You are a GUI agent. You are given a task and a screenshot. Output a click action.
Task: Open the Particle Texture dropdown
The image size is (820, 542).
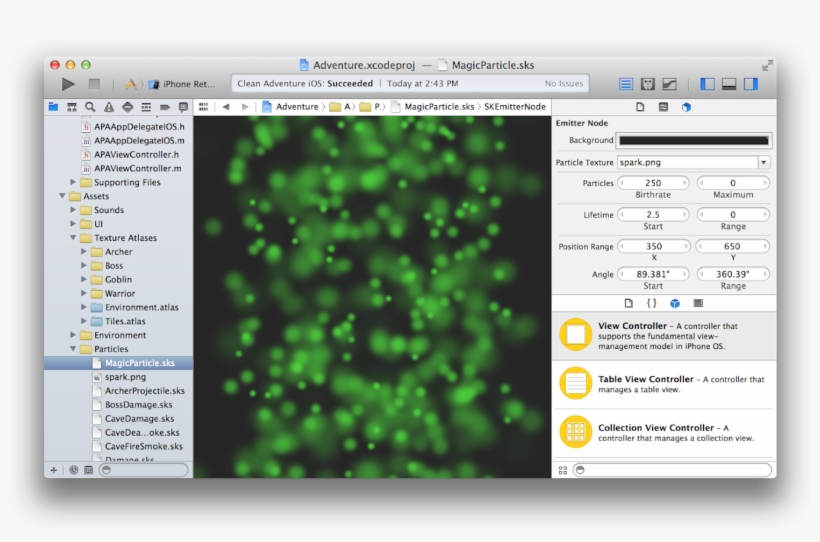tap(764, 162)
